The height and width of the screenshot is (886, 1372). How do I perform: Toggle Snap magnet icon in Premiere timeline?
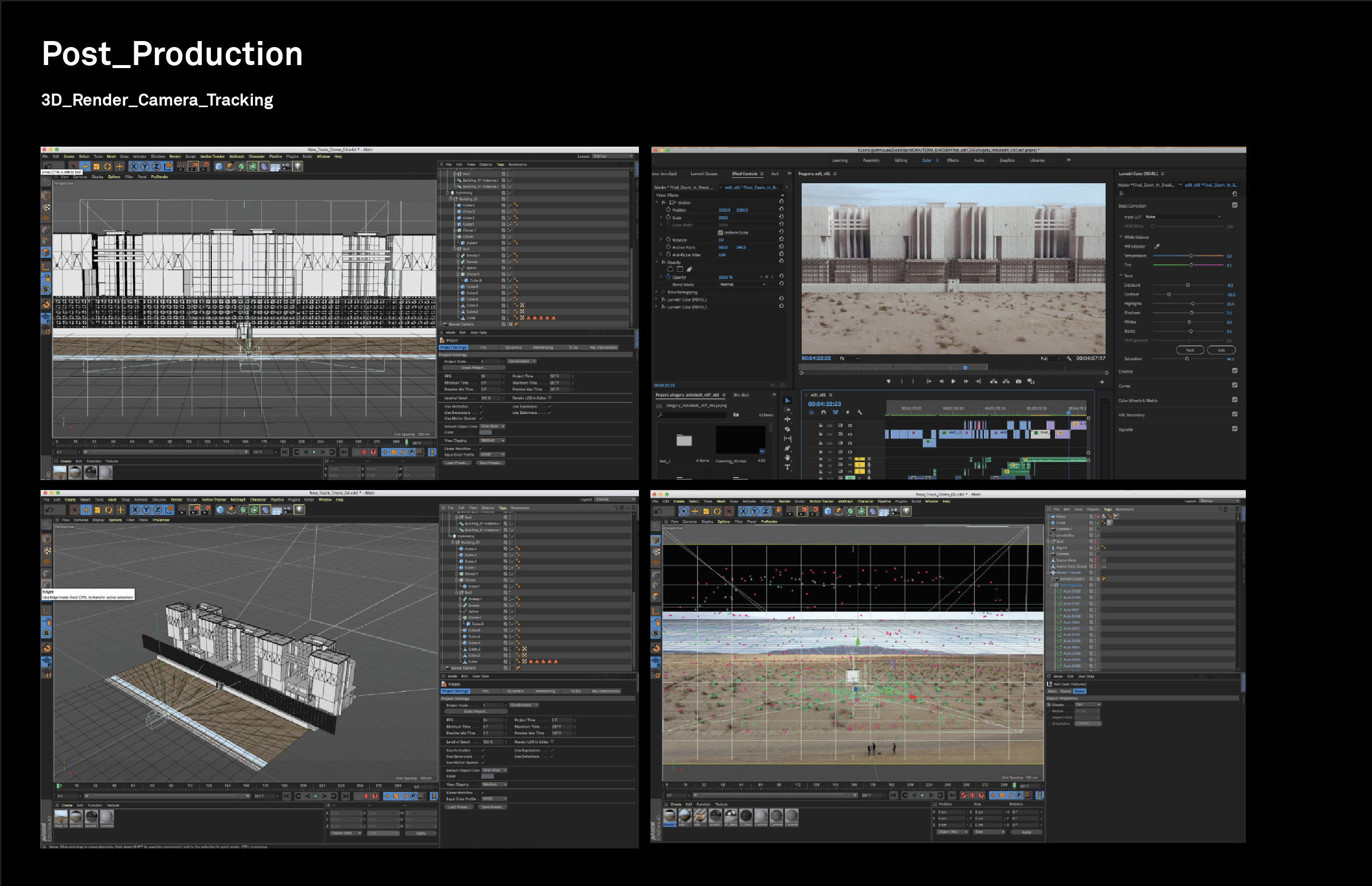click(x=824, y=412)
